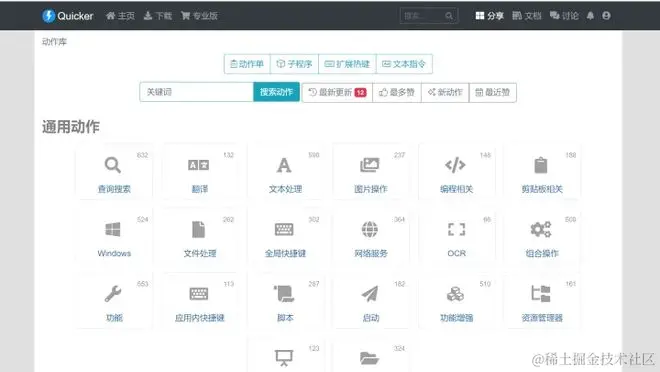Open the 文本处理 letter A icon
Viewport: 660px width, 372px height.
284,165
